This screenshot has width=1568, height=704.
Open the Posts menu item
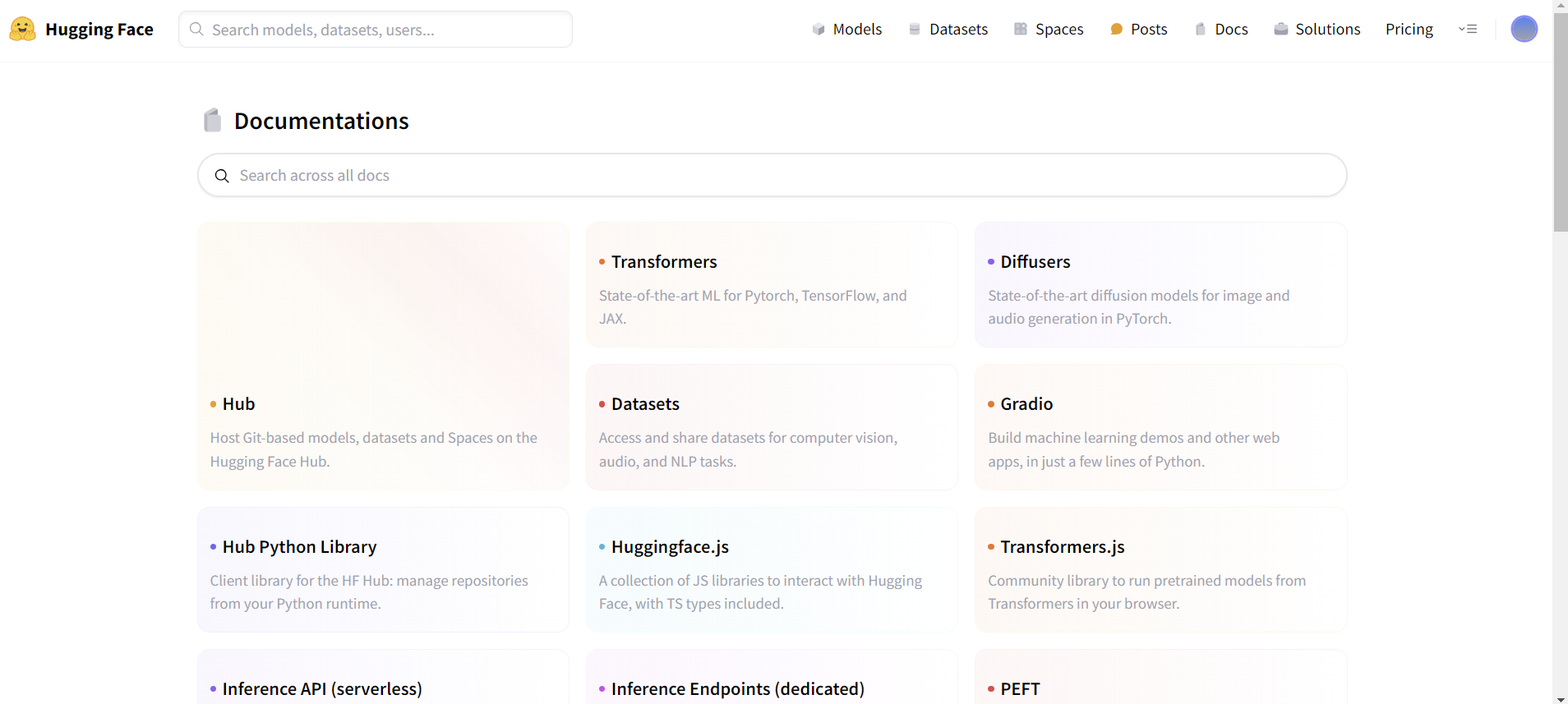click(1139, 30)
